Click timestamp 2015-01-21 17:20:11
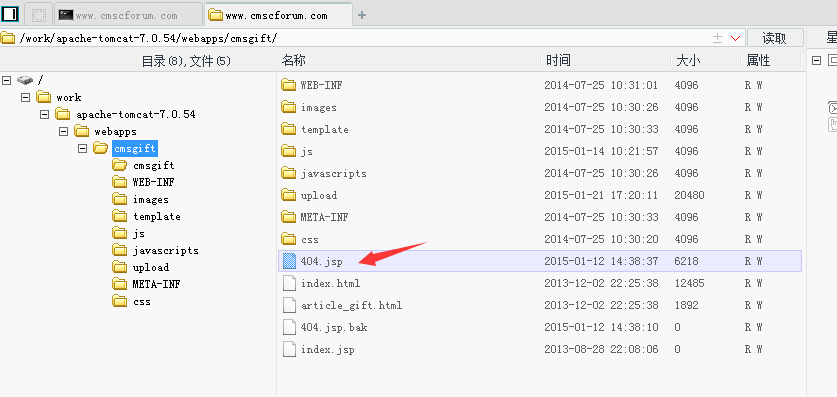This screenshot has width=837, height=397. pos(601,195)
